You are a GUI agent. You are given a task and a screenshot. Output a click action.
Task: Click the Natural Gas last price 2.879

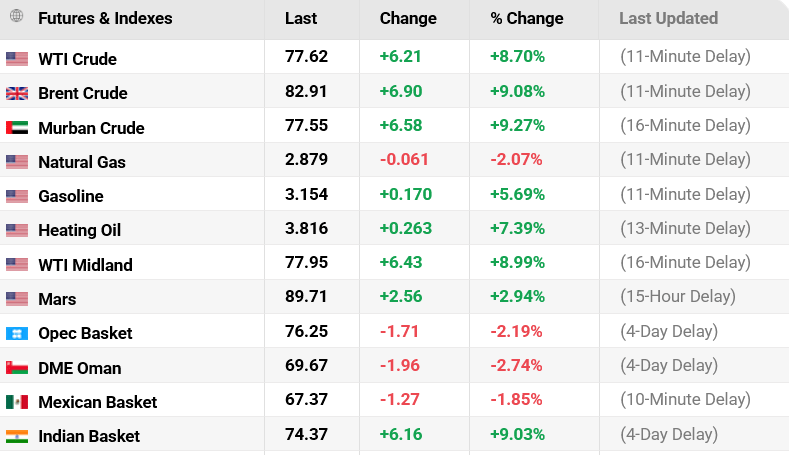pyautogui.click(x=306, y=160)
